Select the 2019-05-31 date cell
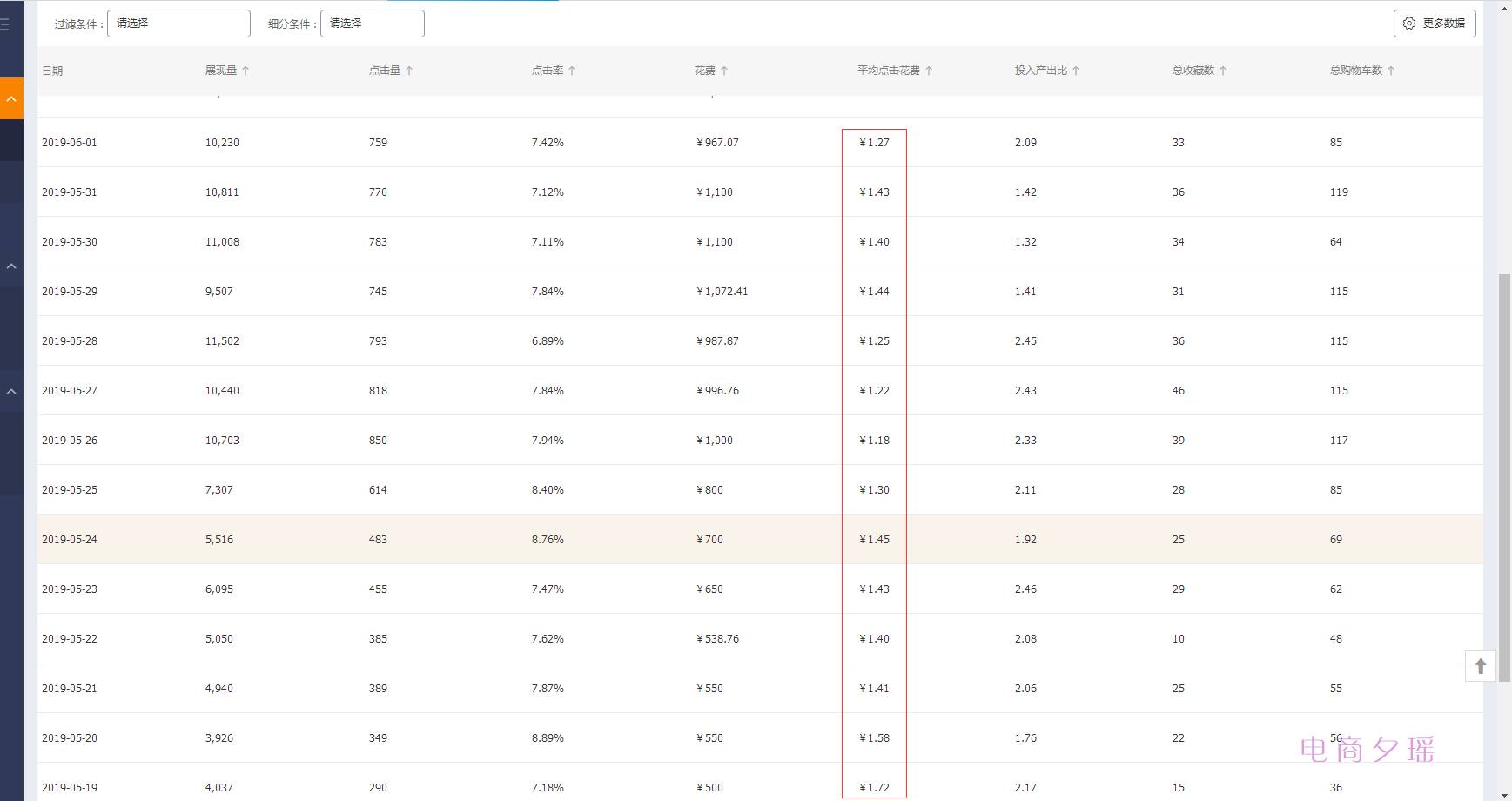 (x=70, y=192)
